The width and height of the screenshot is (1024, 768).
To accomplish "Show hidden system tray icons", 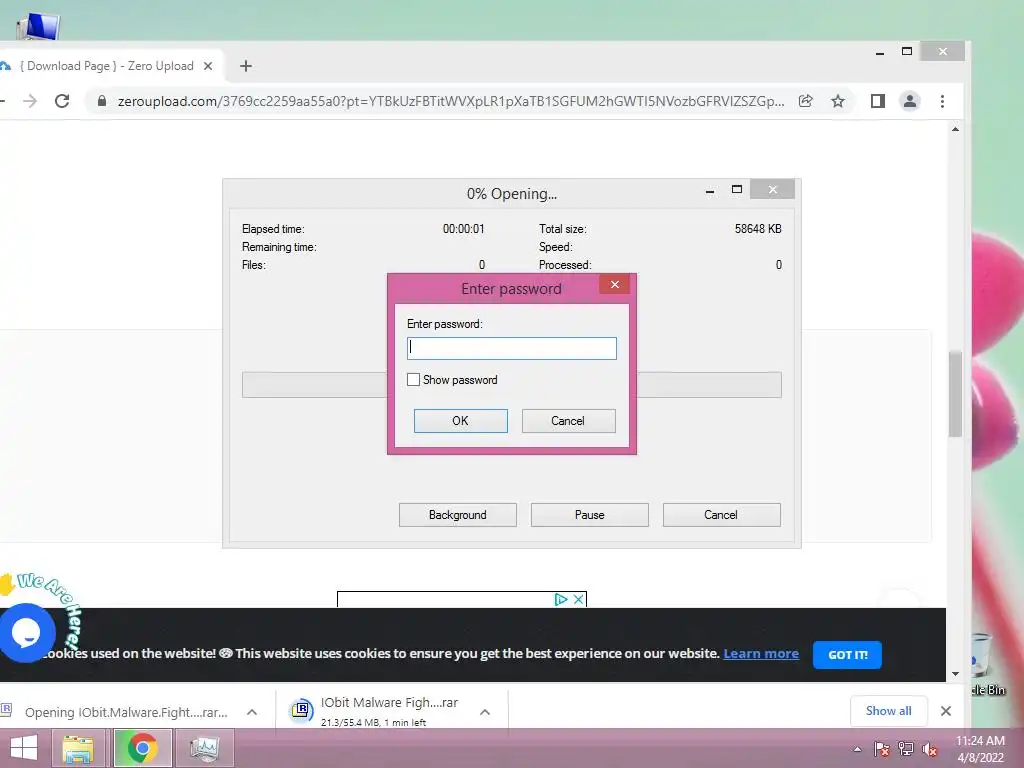I will pos(857,749).
